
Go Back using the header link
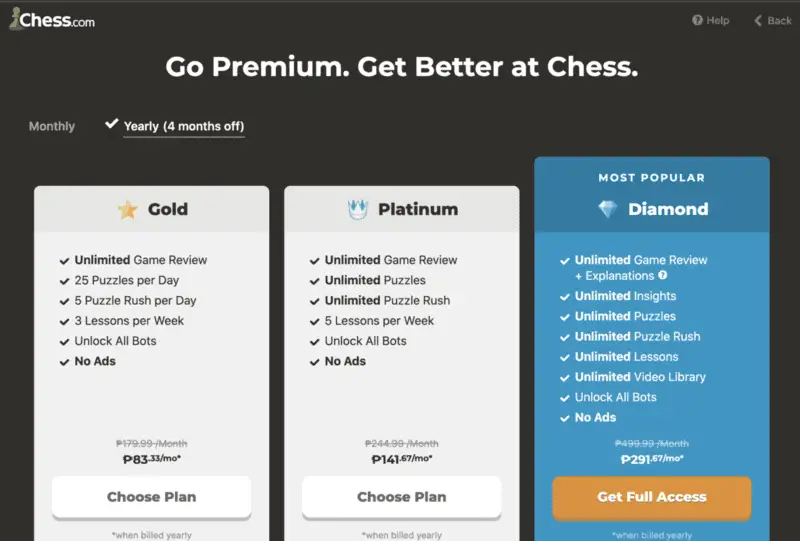point(773,20)
